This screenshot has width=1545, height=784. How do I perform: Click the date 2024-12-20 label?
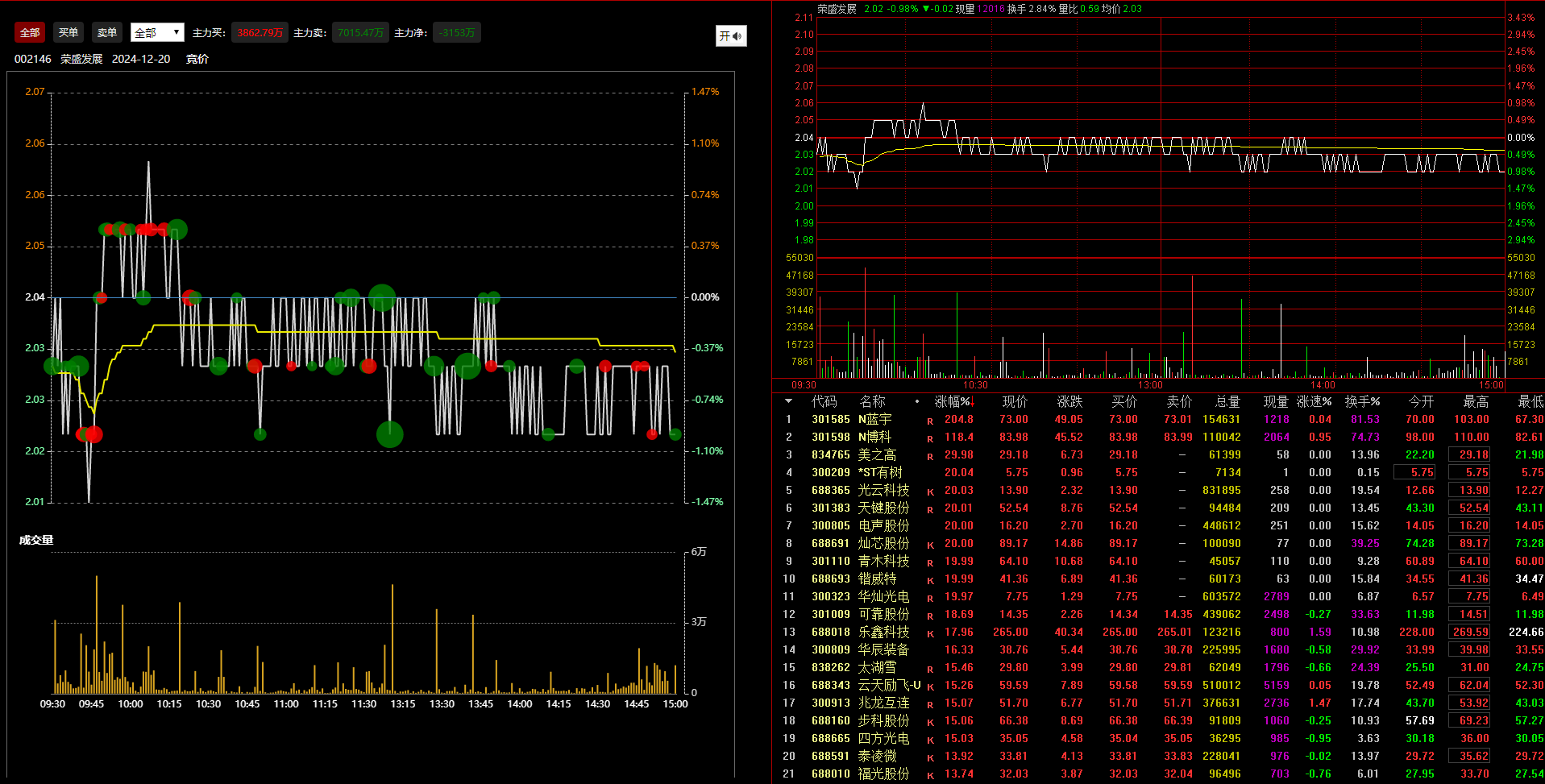(141, 59)
